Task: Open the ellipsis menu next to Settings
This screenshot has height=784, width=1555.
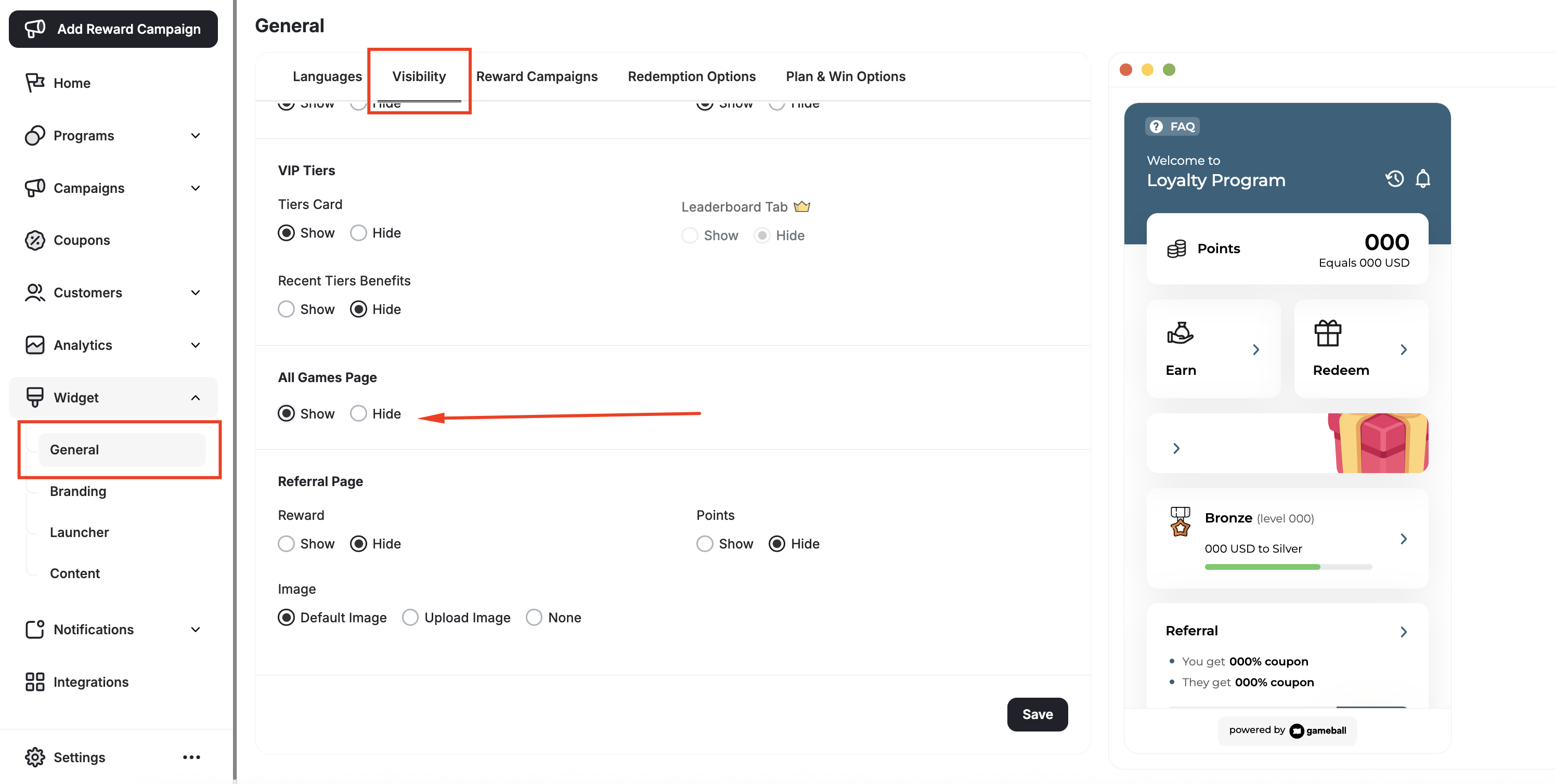Action: click(x=191, y=757)
